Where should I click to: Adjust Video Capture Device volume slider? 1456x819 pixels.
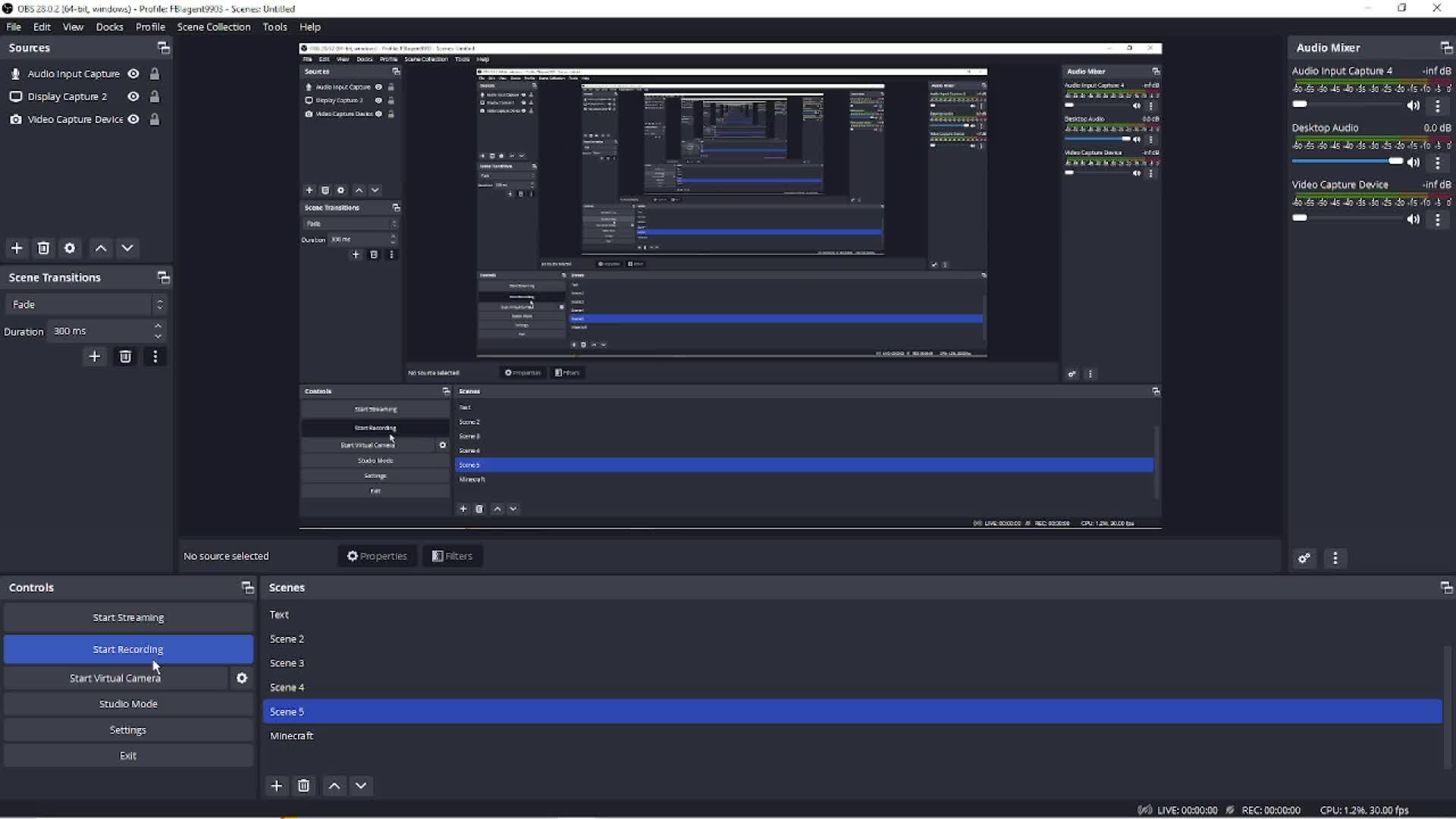coord(1347,218)
